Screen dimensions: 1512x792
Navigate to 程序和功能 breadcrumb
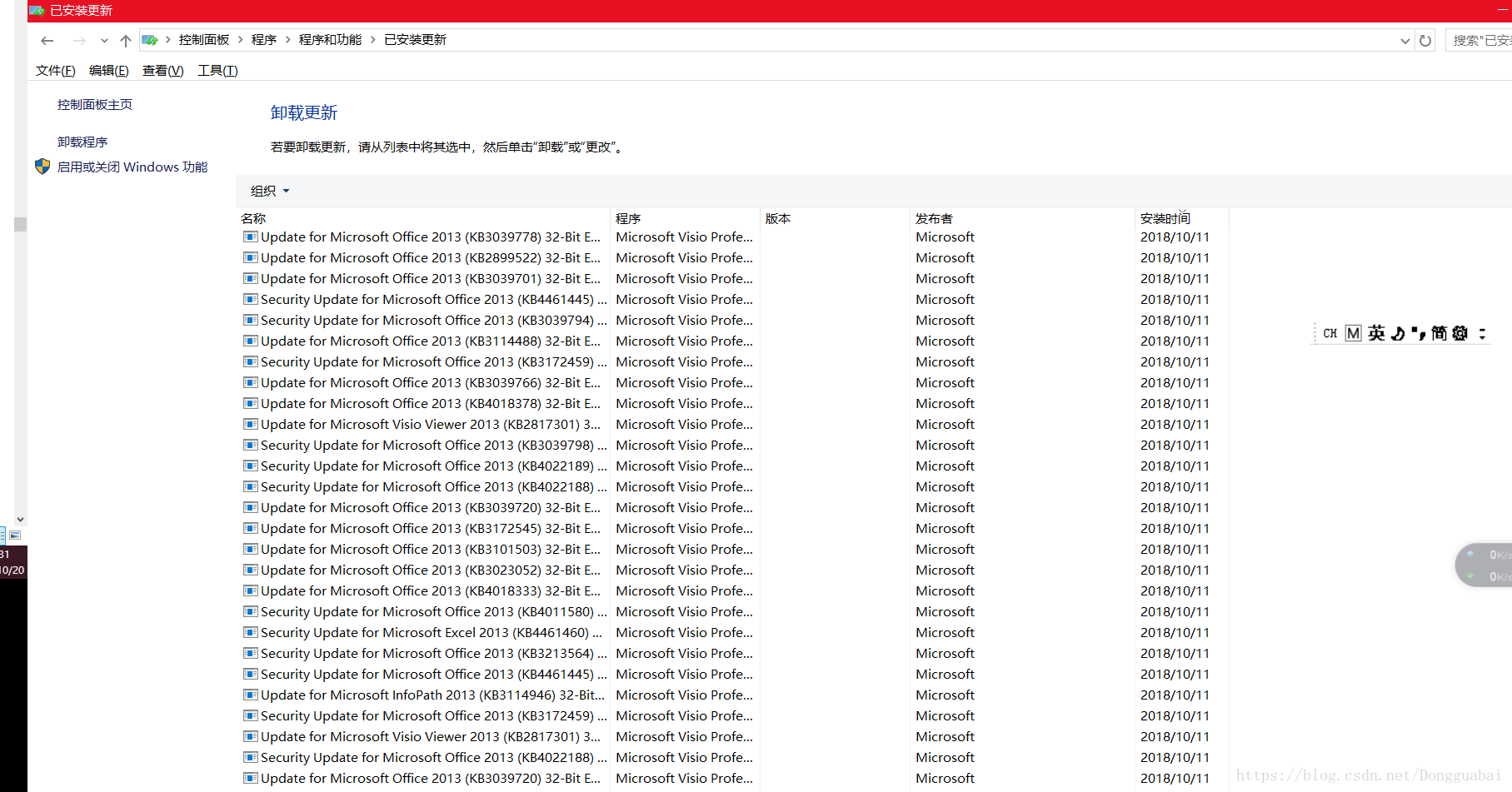pos(330,40)
